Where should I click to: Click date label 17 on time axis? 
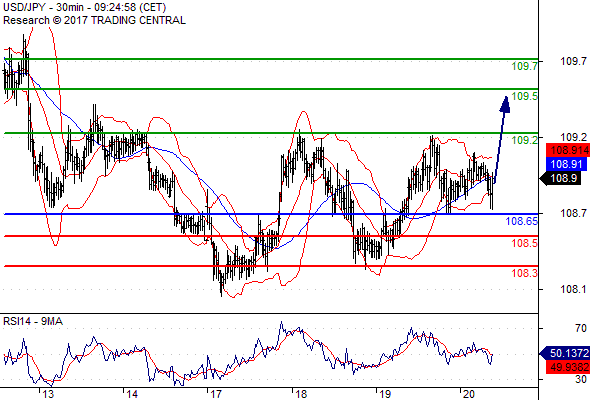pyautogui.click(x=216, y=394)
